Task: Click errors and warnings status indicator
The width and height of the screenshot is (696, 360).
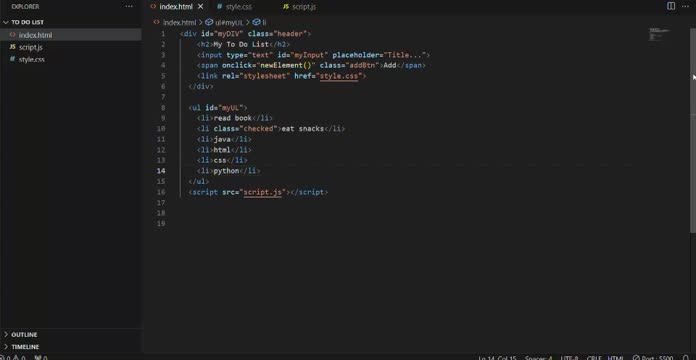Action: click(13, 357)
